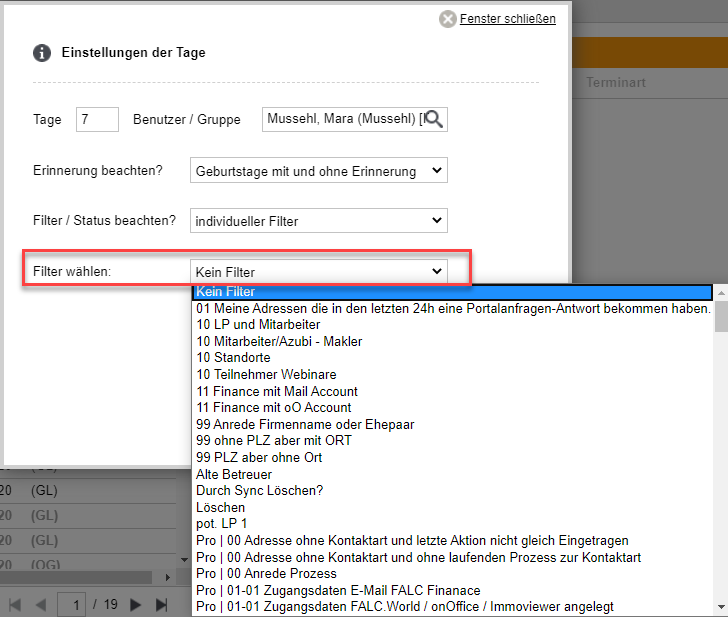Go to the next page arrow
The height and width of the screenshot is (617, 728).
coord(136,604)
